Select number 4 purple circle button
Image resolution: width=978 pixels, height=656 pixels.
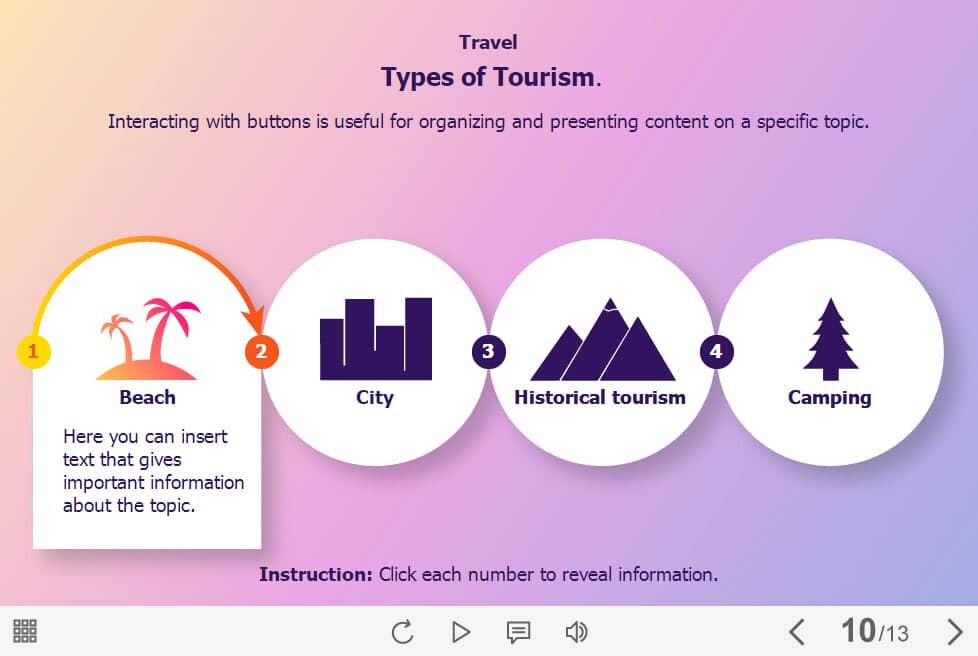(x=716, y=351)
